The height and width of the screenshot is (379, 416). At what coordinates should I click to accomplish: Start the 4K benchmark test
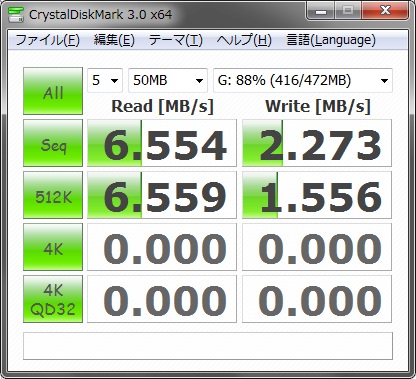click(x=53, y=247)
